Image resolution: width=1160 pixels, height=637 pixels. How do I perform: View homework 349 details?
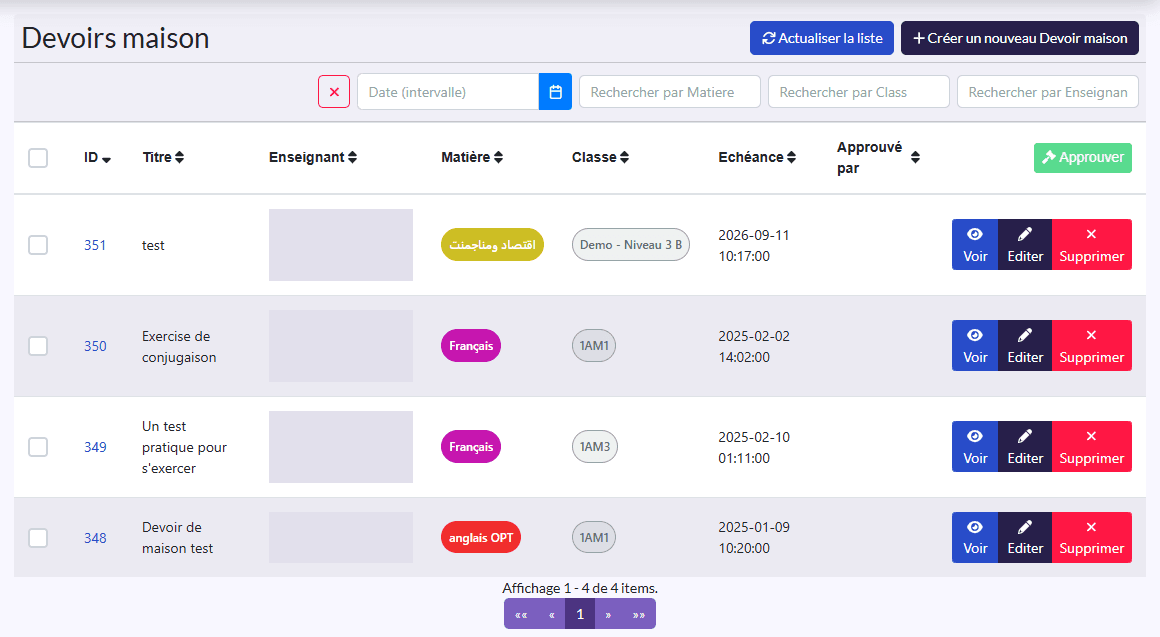tap(974, 446)
